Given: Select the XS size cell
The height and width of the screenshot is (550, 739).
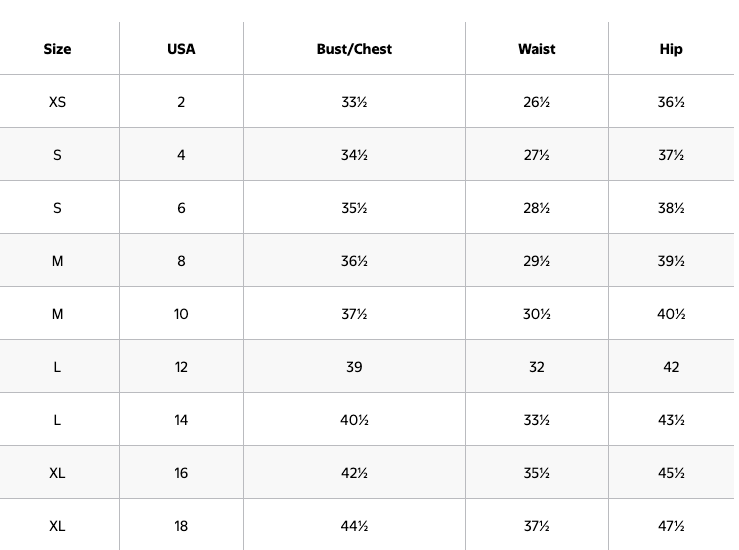Looking at the screenshot, I should click(x=57, y=102).
